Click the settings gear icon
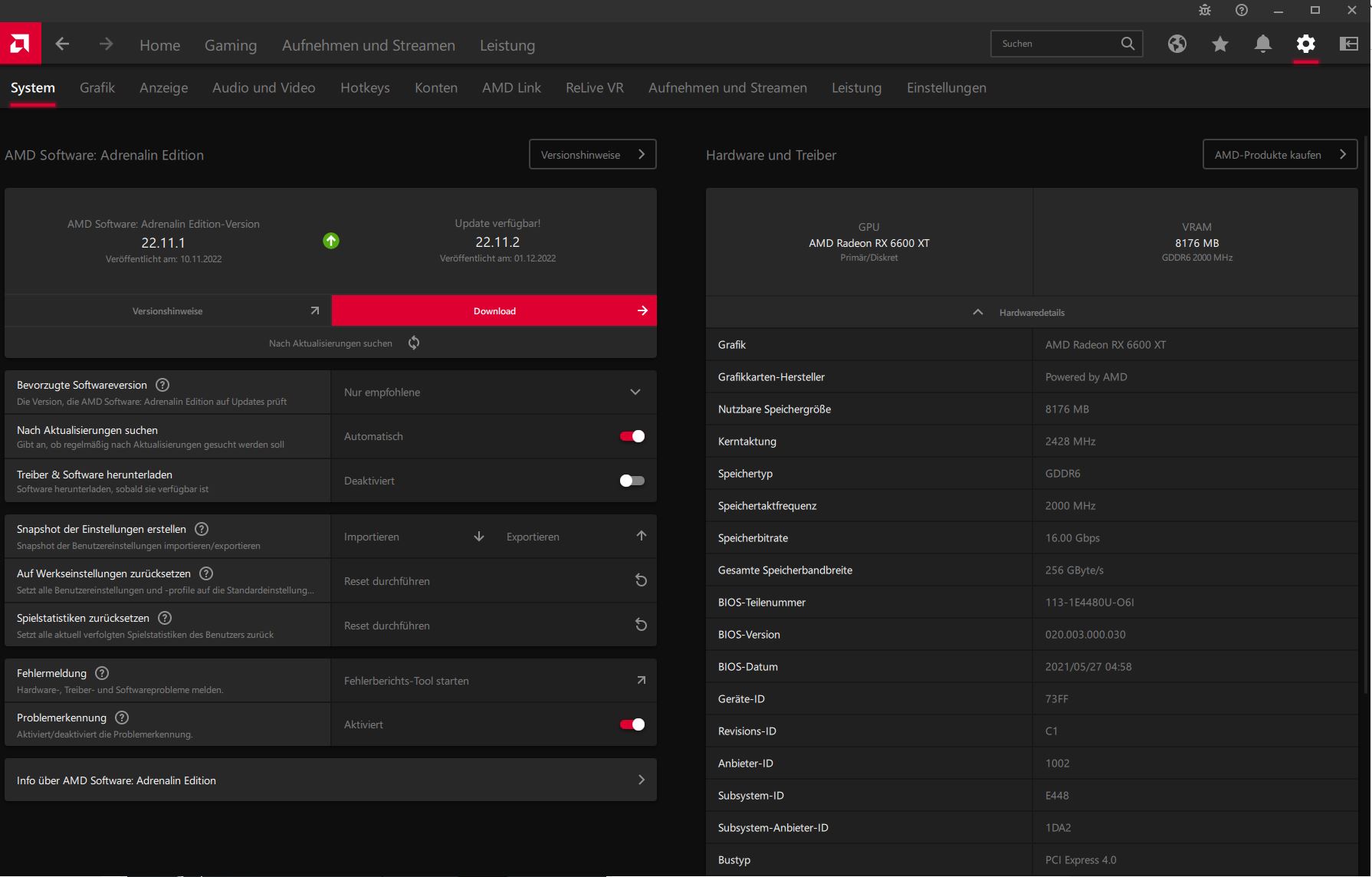 tap(1305, 44)
